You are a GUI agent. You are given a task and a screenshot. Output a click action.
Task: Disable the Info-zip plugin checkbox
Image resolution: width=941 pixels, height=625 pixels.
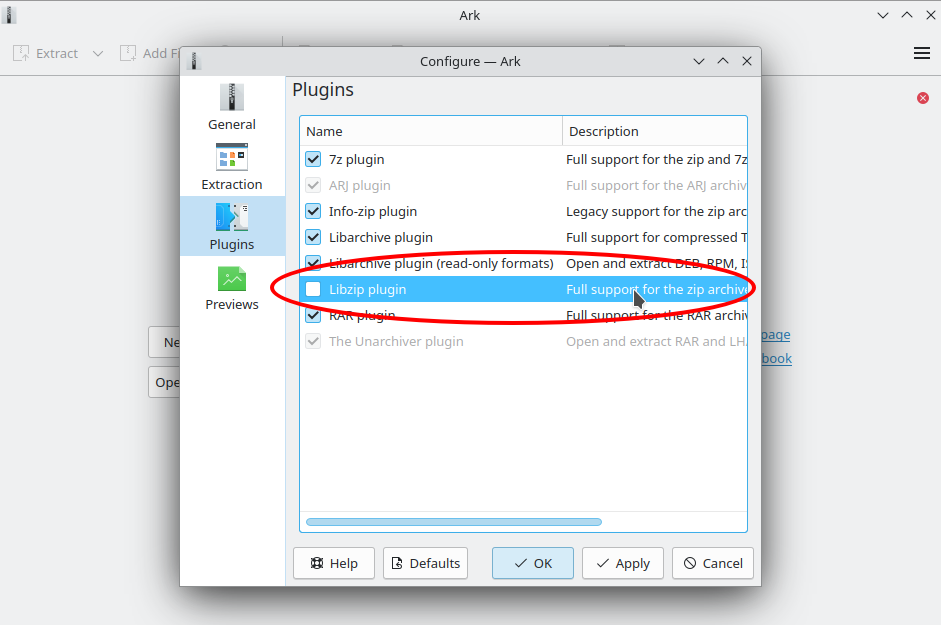313,211
